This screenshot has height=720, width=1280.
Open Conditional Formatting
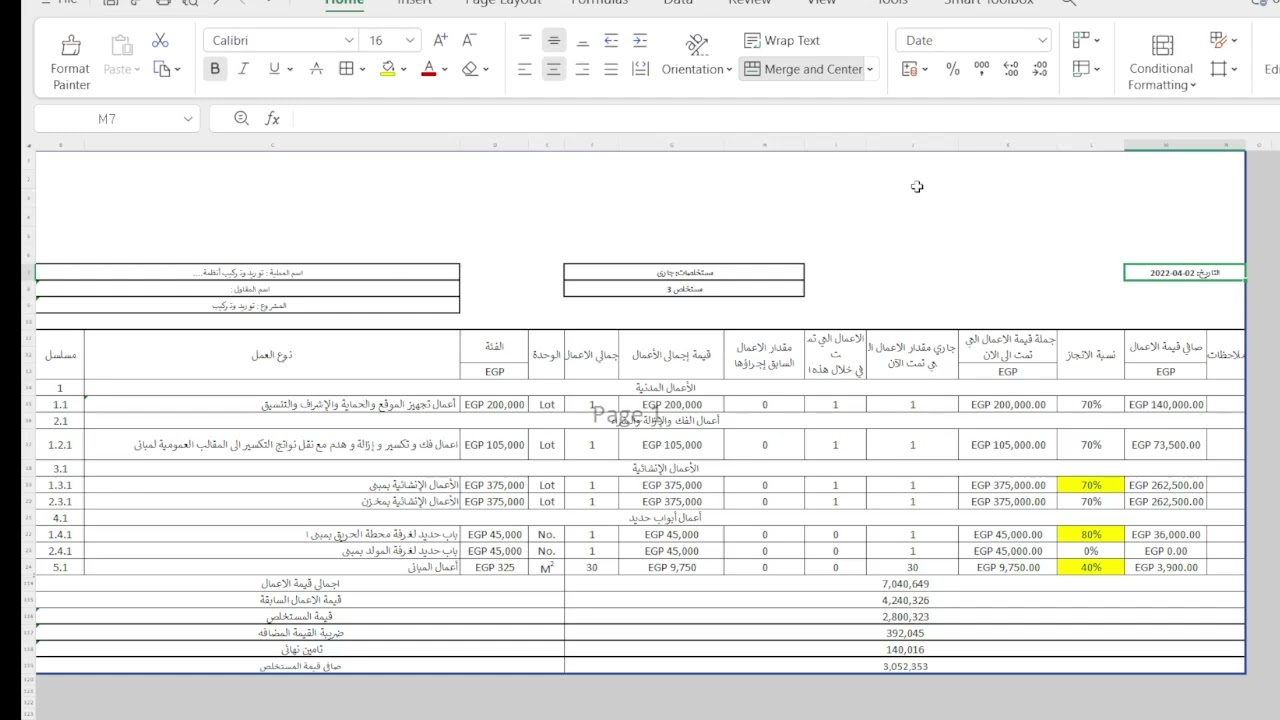pos(1161,62)
